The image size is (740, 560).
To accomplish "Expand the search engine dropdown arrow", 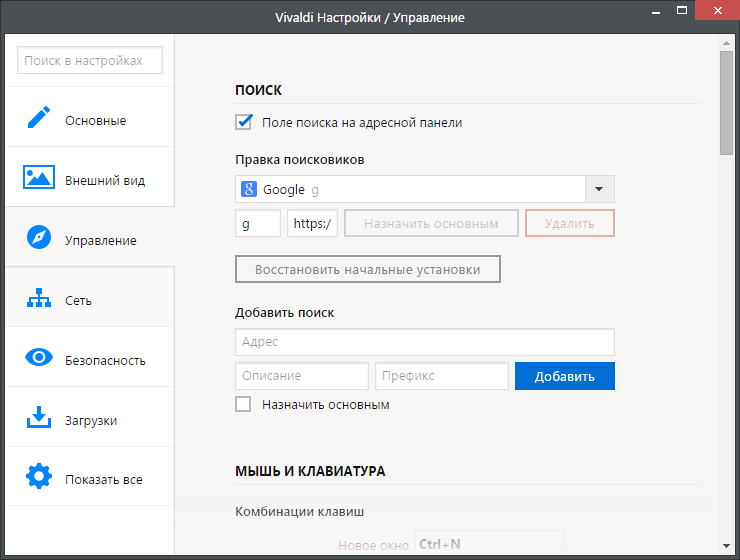I will tap(599, 189).
